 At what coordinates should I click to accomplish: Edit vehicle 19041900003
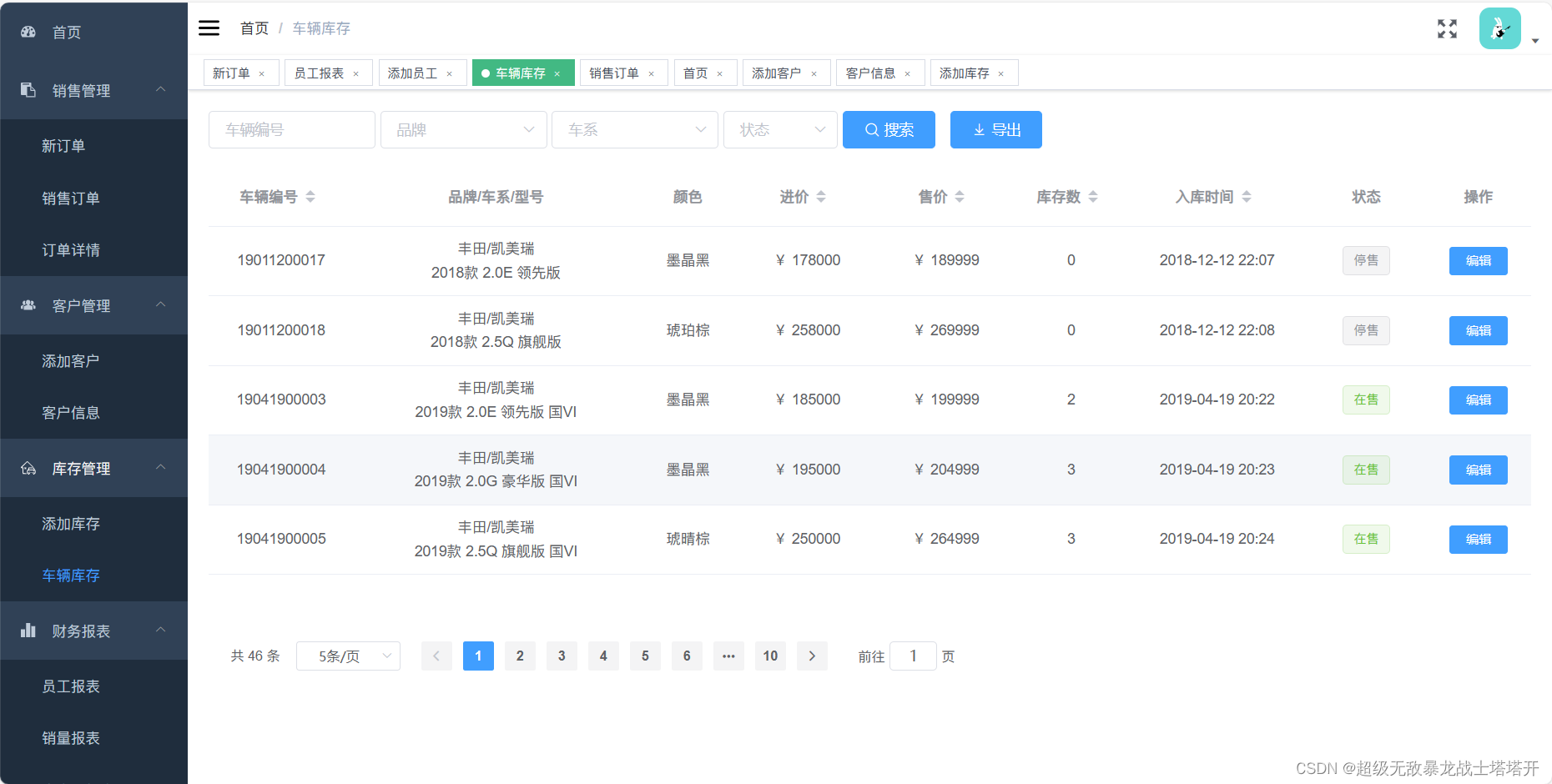(x=1478, y=400)
